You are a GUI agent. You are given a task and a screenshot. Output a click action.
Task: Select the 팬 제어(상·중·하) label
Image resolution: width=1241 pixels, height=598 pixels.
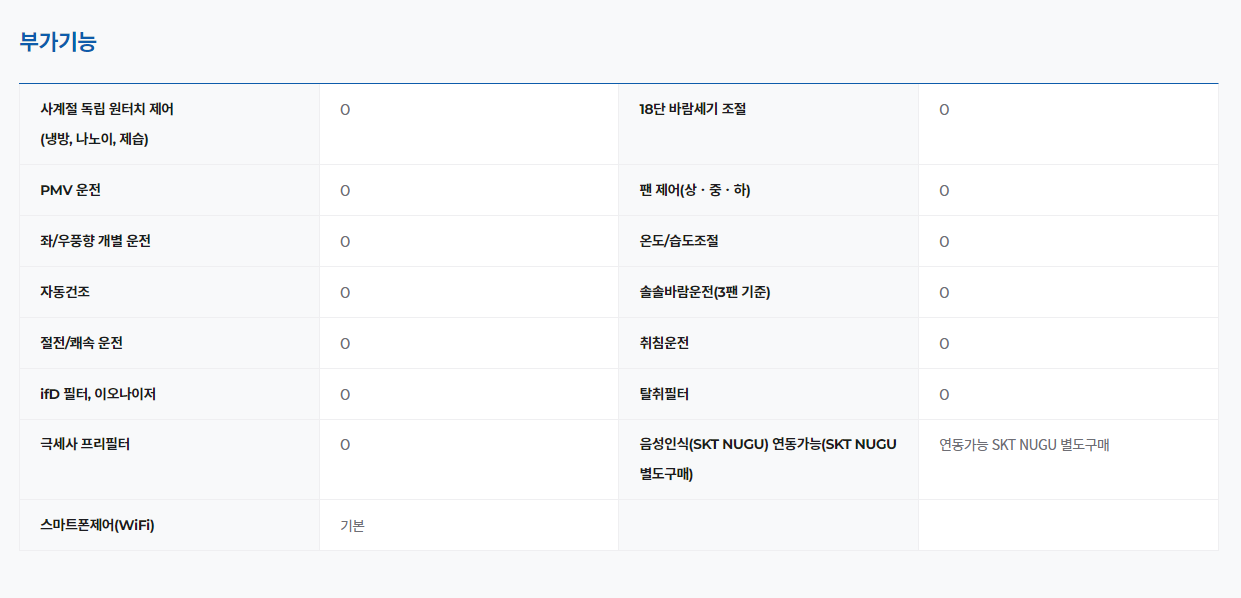pos(694,190)
